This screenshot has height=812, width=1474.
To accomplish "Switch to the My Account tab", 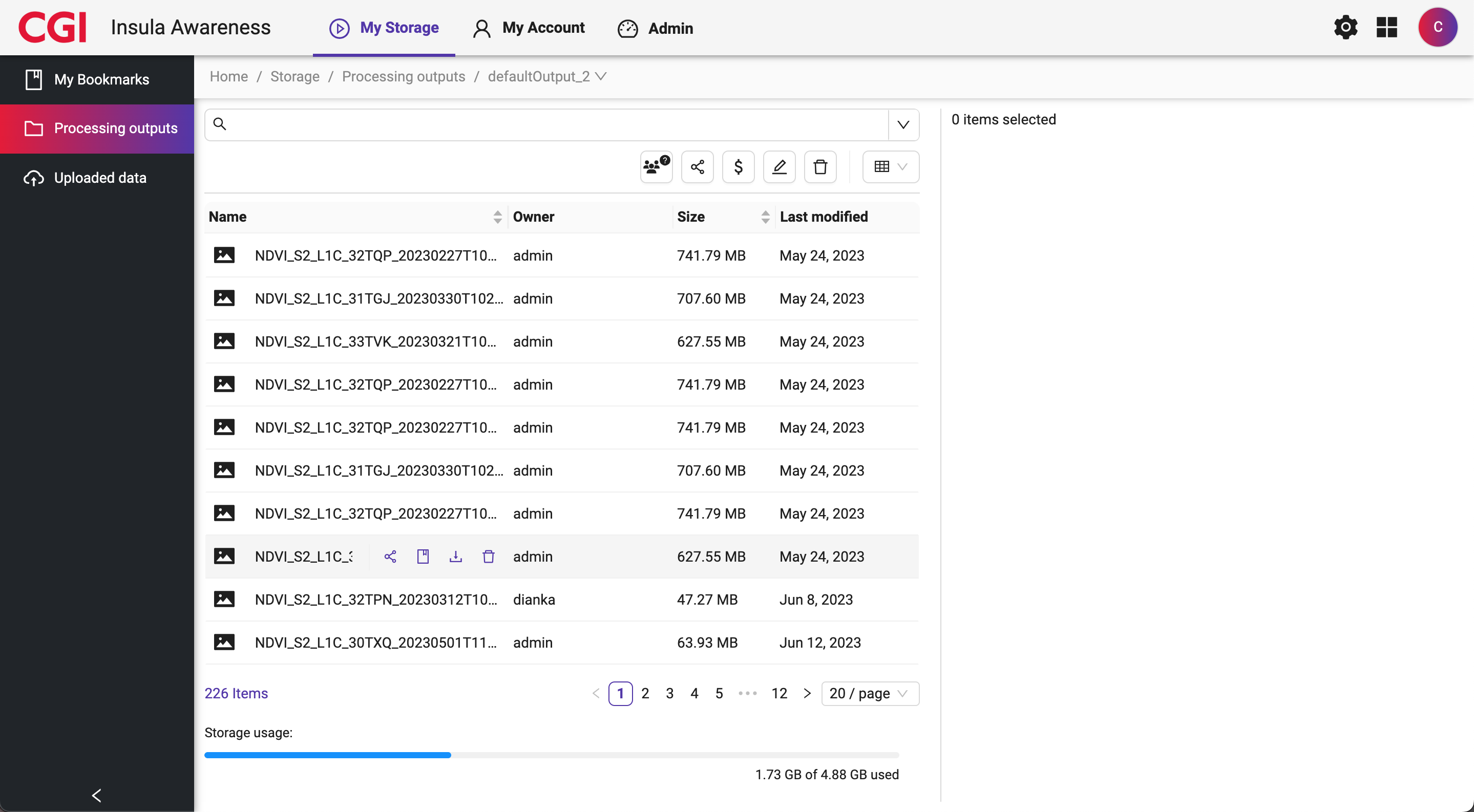I will [529, 28].
